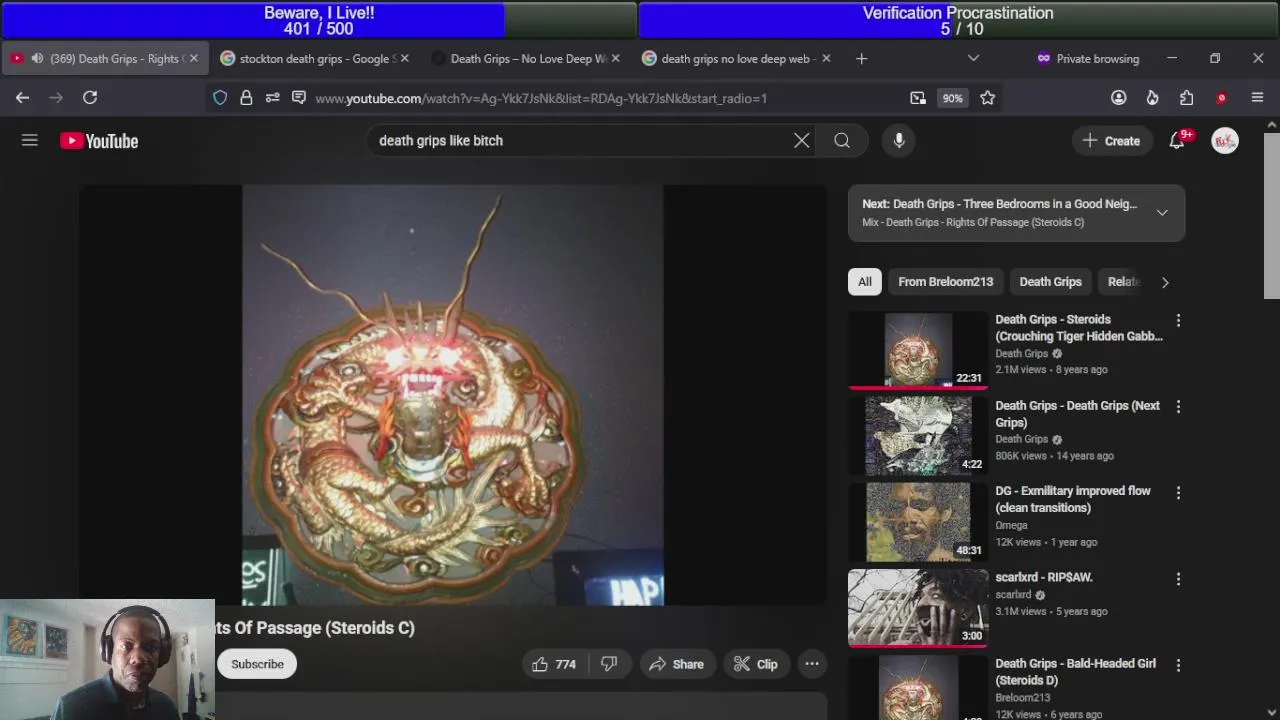The height and width of the screenshot is (720, 1280).
Task: Run the YouTube search magnifier button
Action: pos(842,141)
